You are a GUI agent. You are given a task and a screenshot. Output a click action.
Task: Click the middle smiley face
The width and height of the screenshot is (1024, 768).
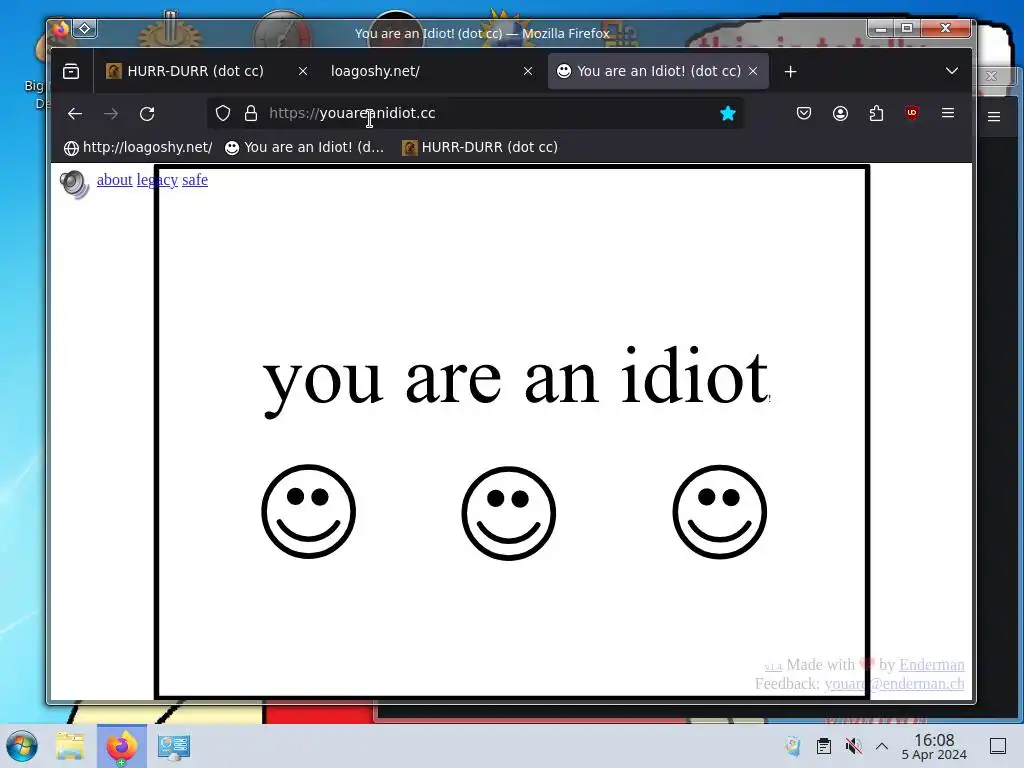[x=509, y=513]
